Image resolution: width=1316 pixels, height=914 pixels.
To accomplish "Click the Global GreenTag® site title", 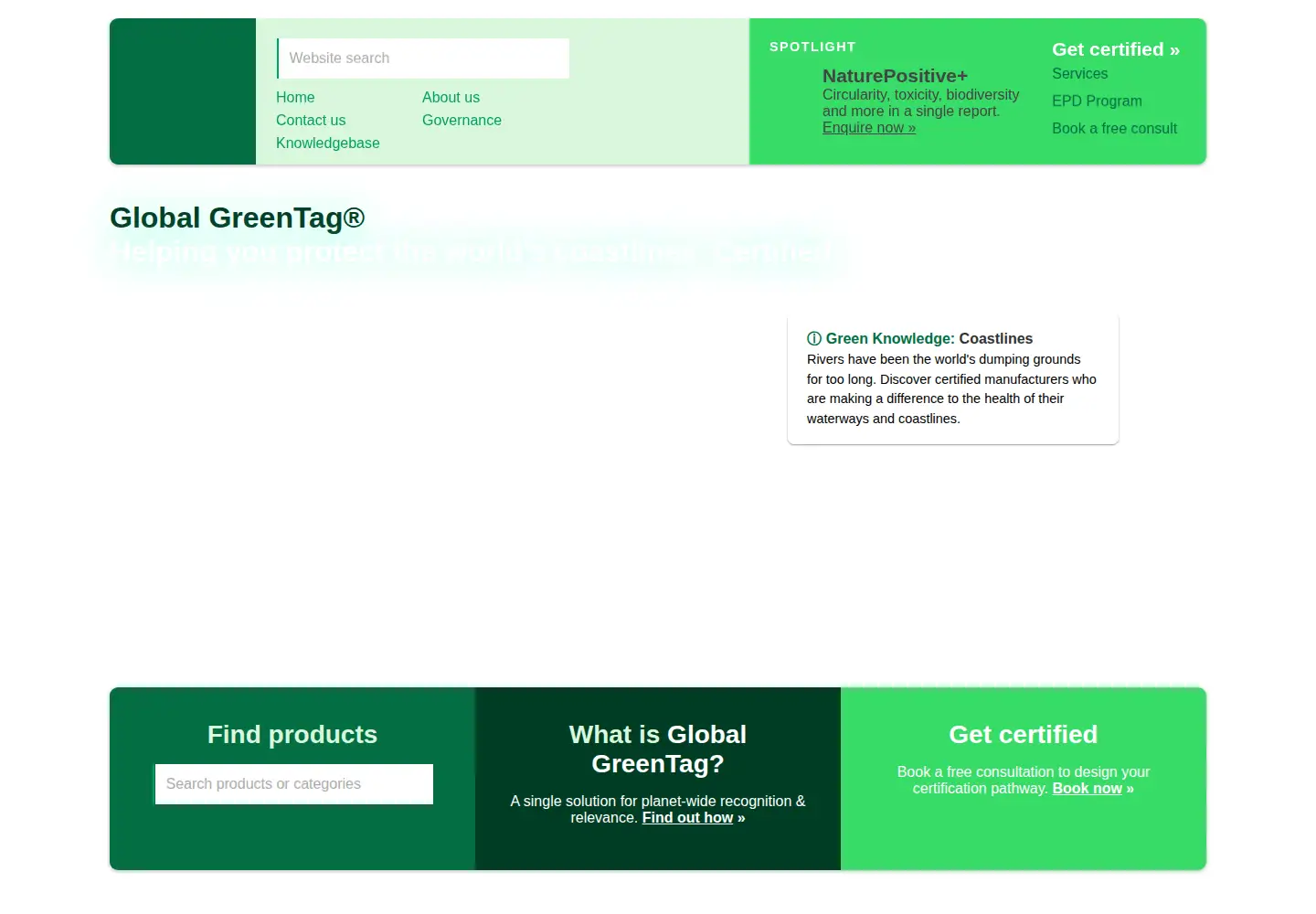I will (x=238, y=218).
